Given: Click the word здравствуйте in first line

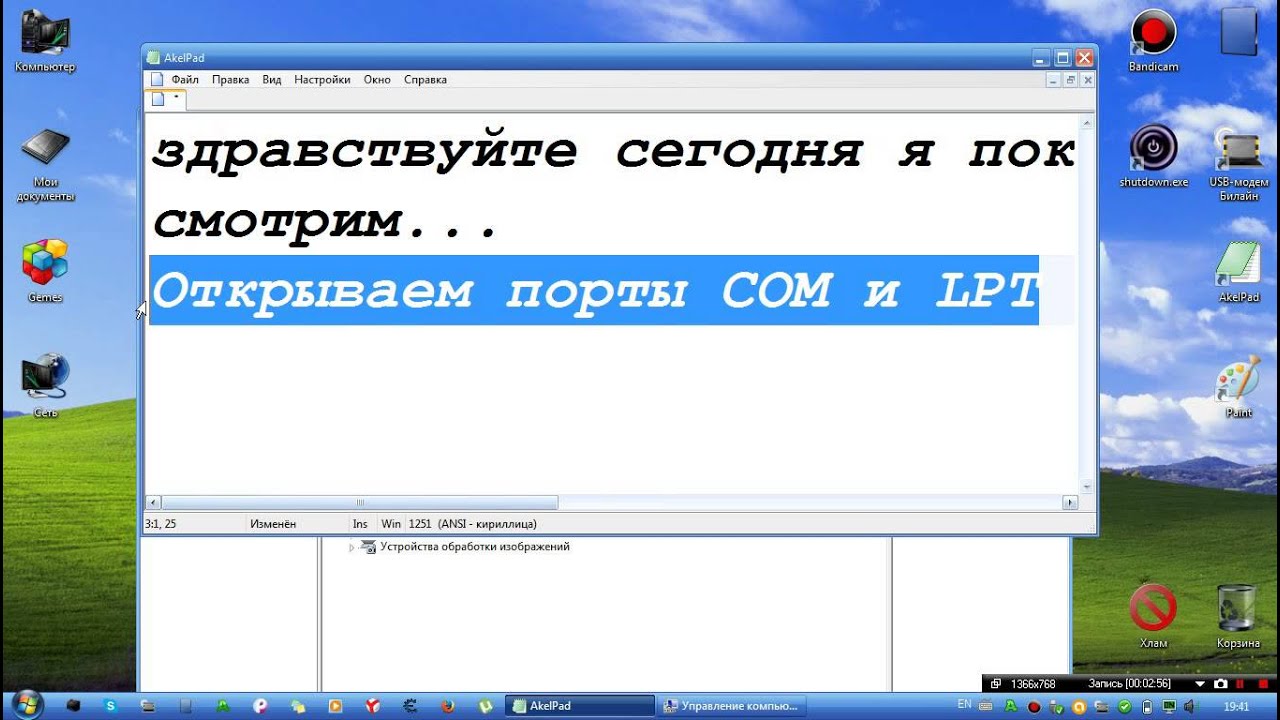Looking at the screenshot, I should 365,152.
